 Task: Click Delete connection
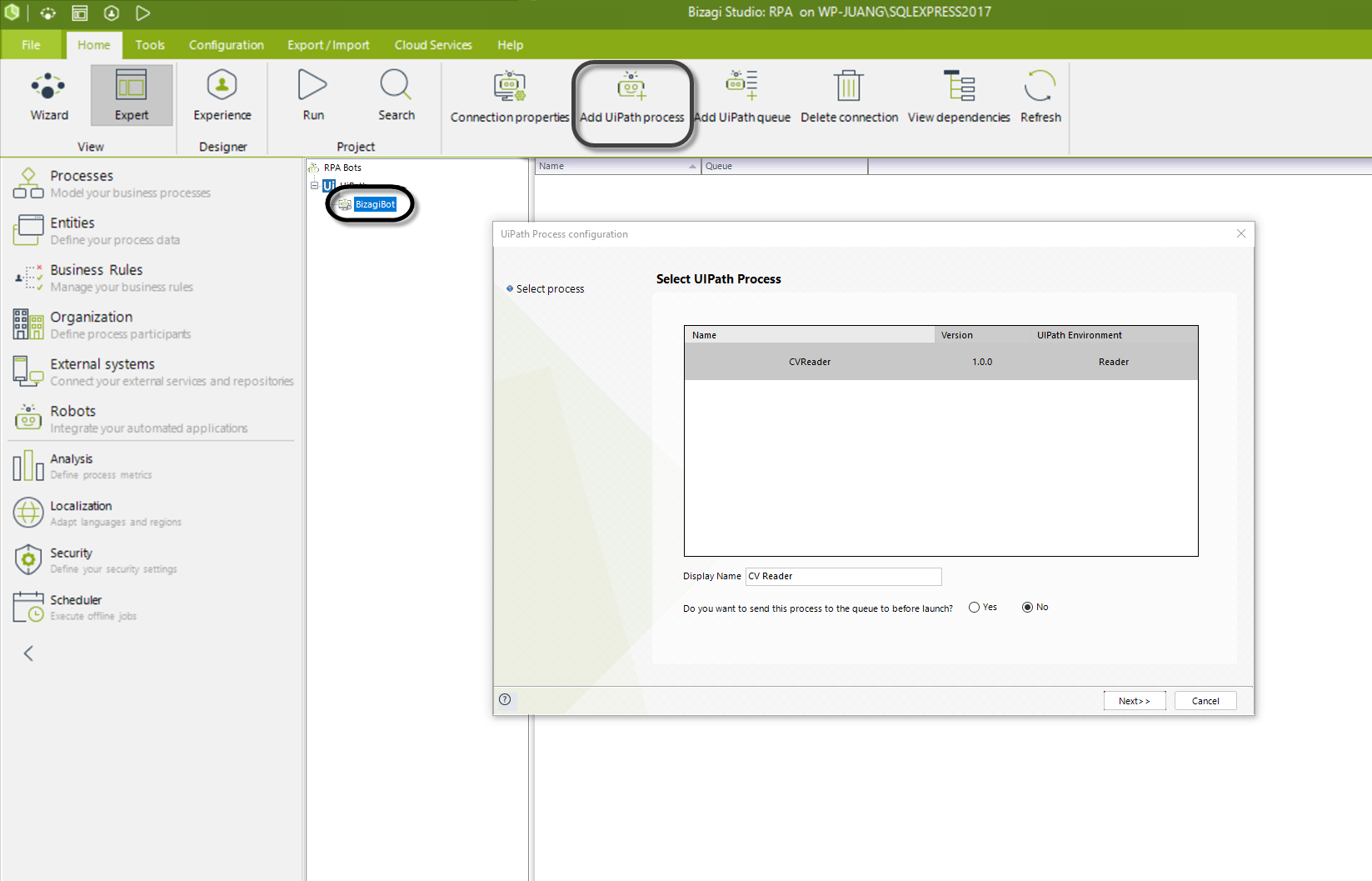849,98
